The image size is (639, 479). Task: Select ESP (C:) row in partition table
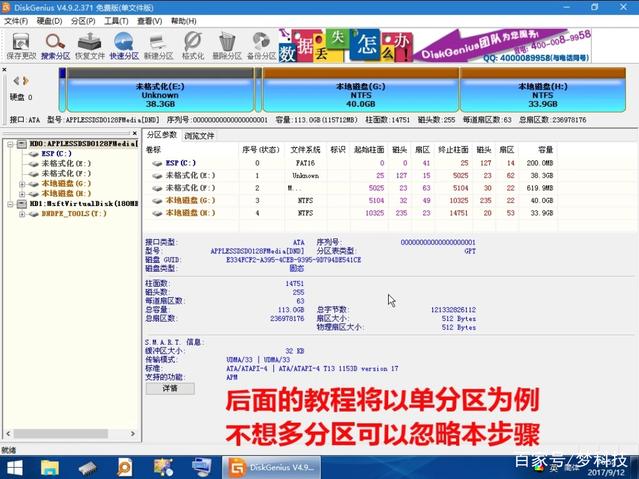350,163
